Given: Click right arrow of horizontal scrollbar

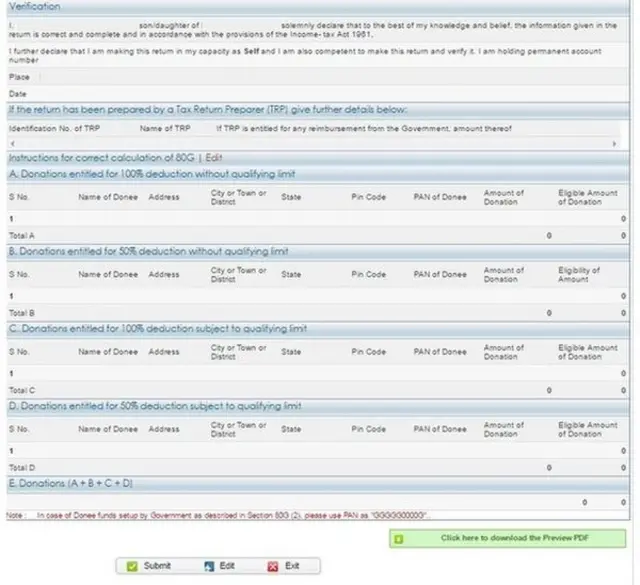Looking at the screenshot, I should [614, 144].
